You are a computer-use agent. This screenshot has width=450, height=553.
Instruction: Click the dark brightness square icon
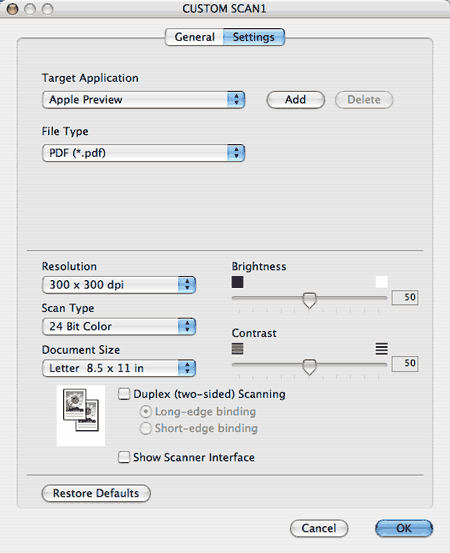(237, 282)
